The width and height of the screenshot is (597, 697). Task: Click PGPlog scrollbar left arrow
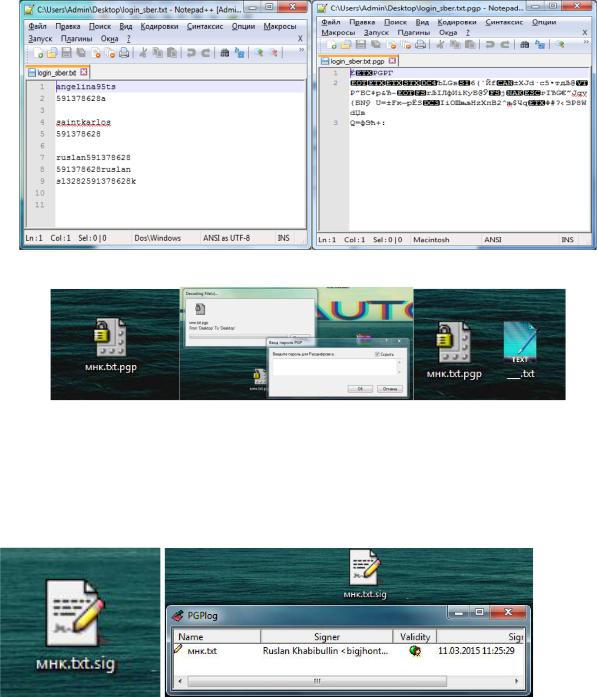pos(180,681)
